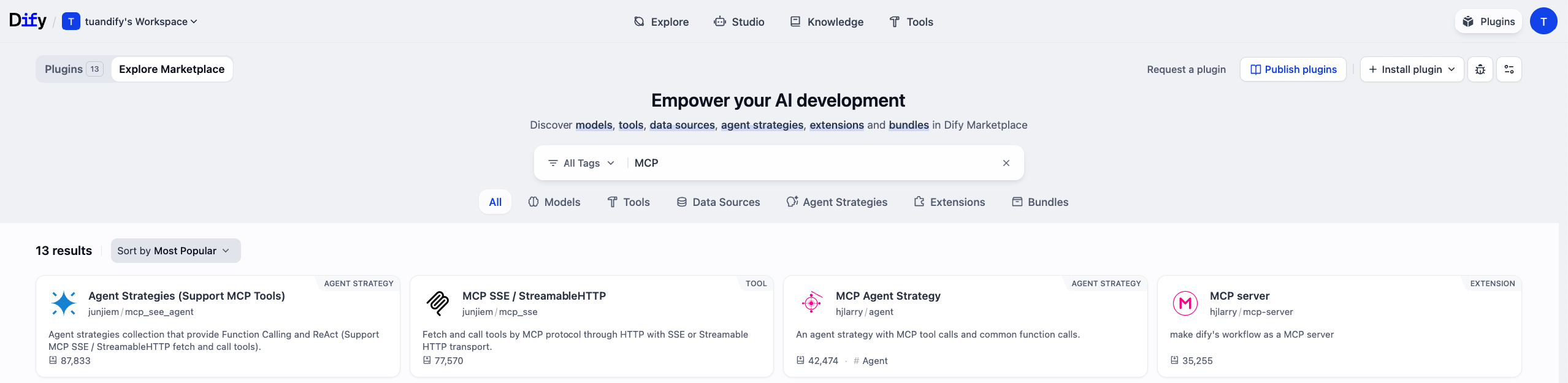Screen dimensions: 1568x383
Task: Click the Publish plugins button
Action: [x=1293, y=69]
